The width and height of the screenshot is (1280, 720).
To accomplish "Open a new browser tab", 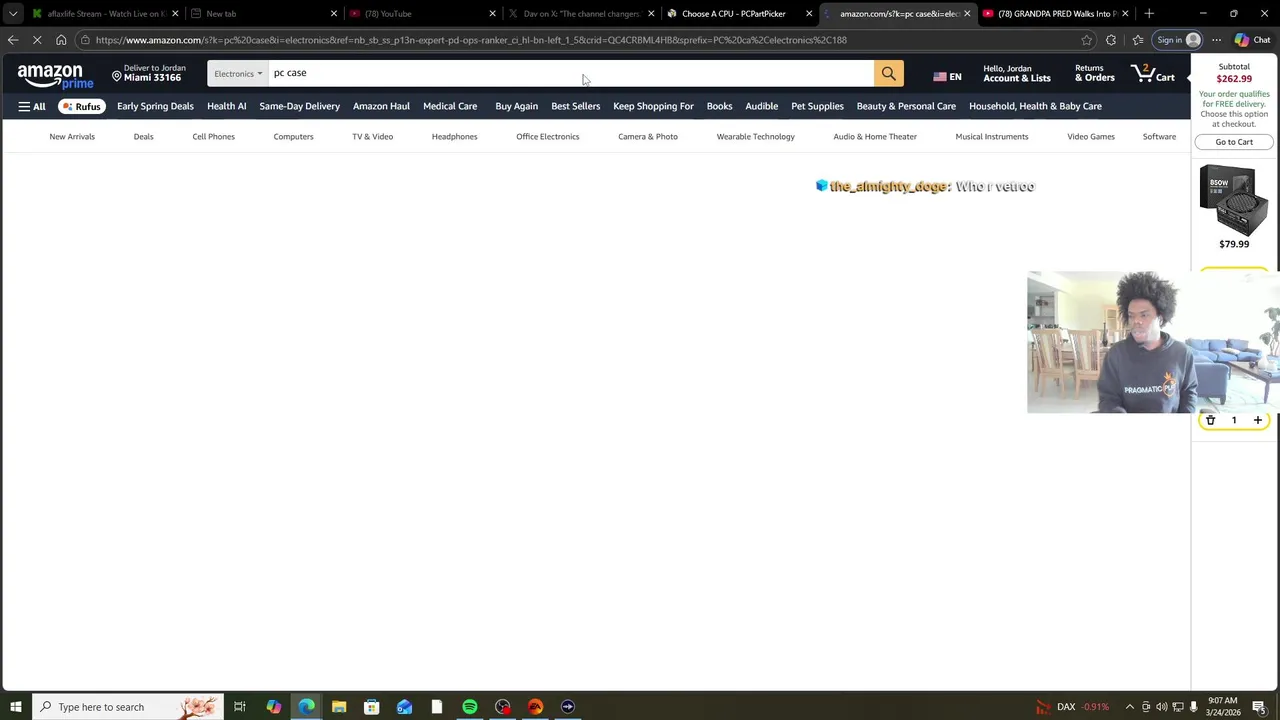I will pos(1149,13).
